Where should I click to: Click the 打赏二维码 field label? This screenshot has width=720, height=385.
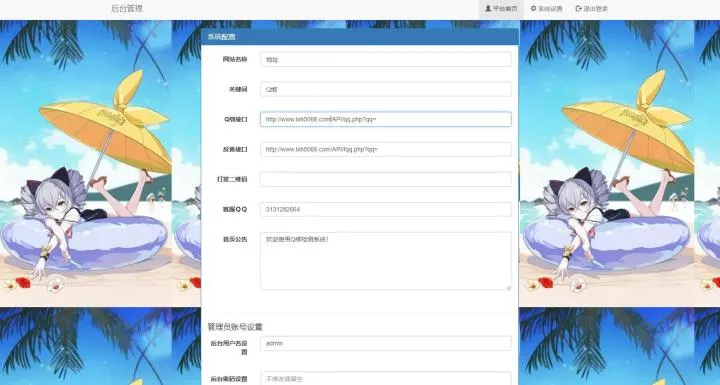[232, 179]
